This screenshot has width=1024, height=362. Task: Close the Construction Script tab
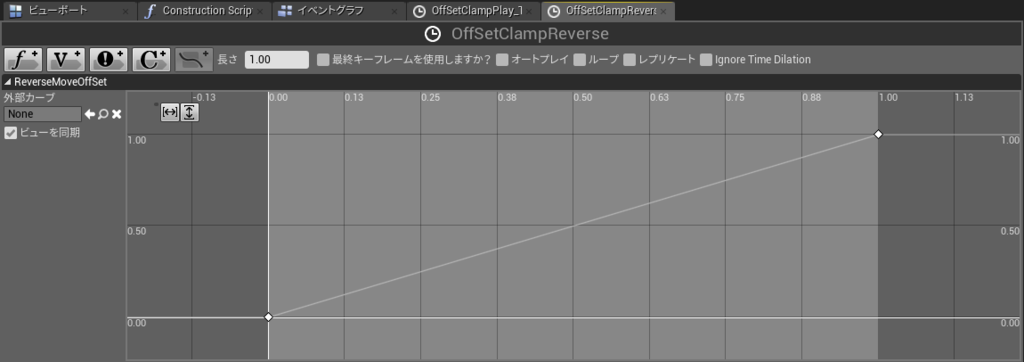[x=260, y=12]
